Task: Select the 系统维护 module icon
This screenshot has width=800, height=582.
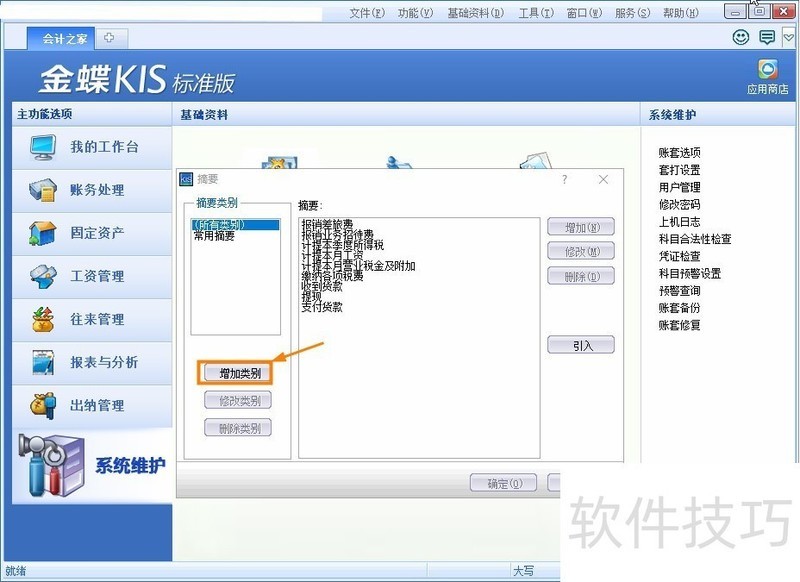Action: click(x=51, y=465)
